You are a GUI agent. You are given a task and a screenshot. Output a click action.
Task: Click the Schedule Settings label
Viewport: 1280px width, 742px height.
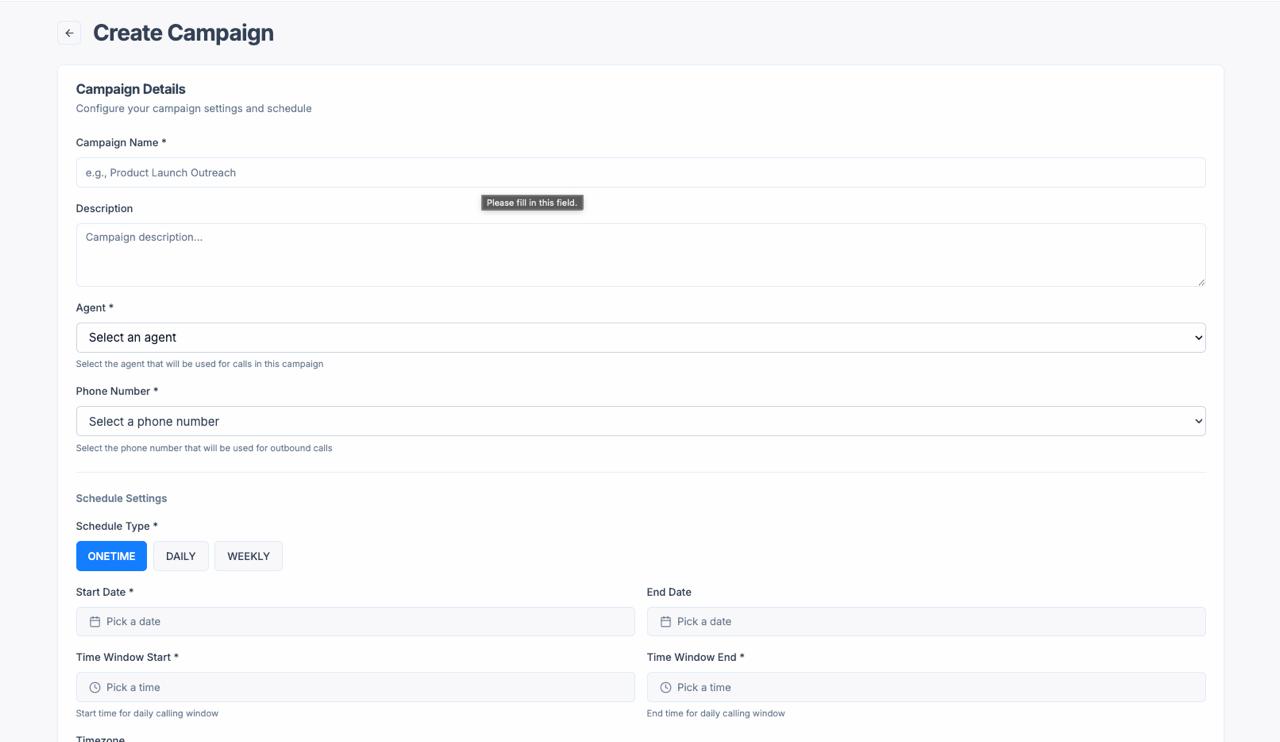point(121,498)
